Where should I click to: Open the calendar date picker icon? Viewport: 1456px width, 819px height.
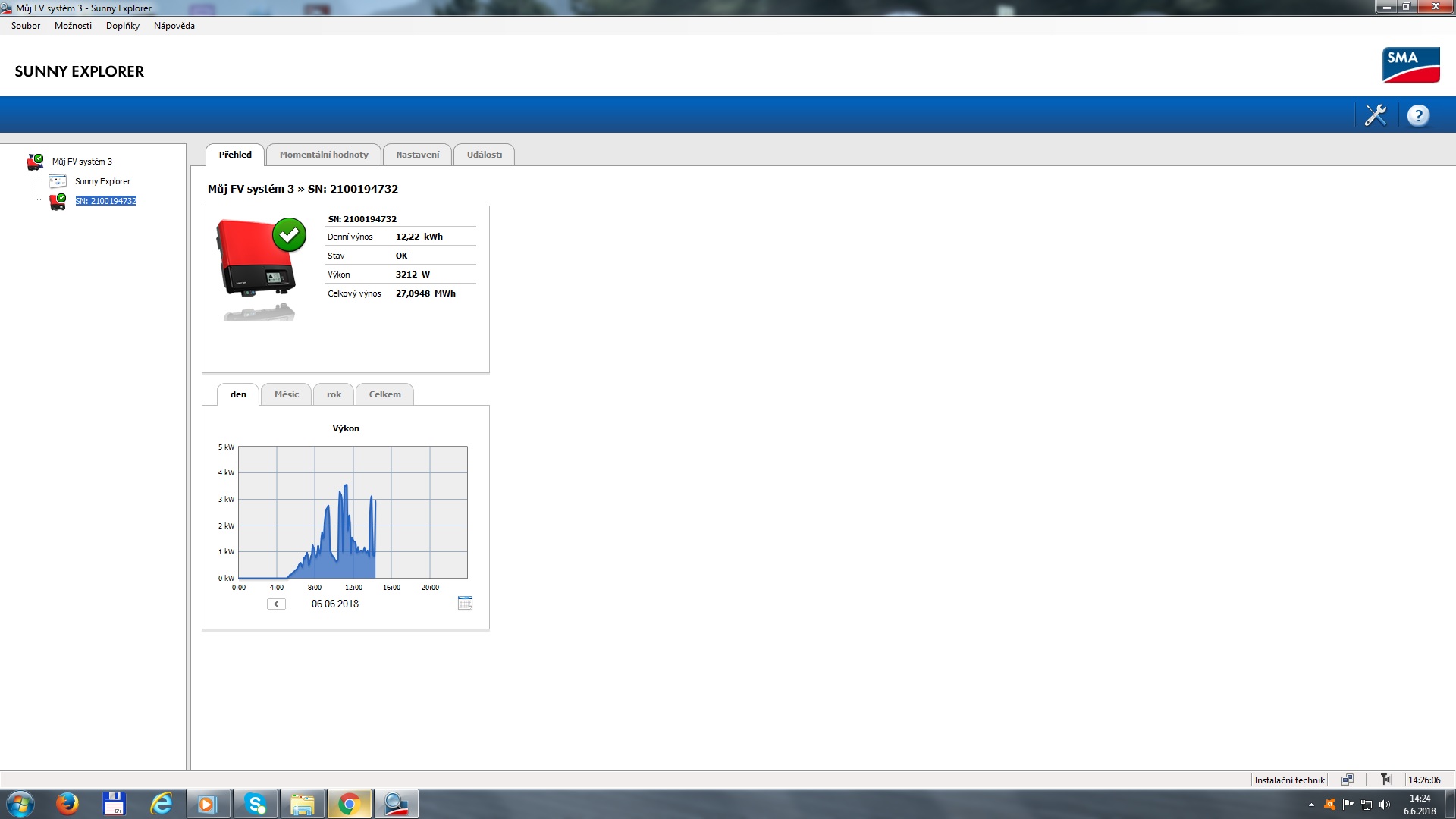click(x=465, y=604)
